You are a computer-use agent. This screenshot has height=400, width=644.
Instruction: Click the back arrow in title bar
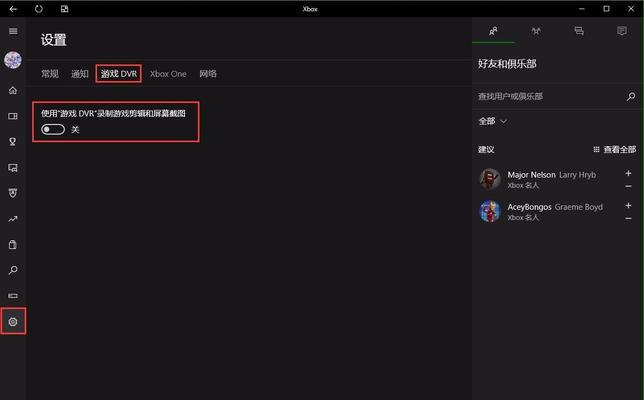click(13, 9)
